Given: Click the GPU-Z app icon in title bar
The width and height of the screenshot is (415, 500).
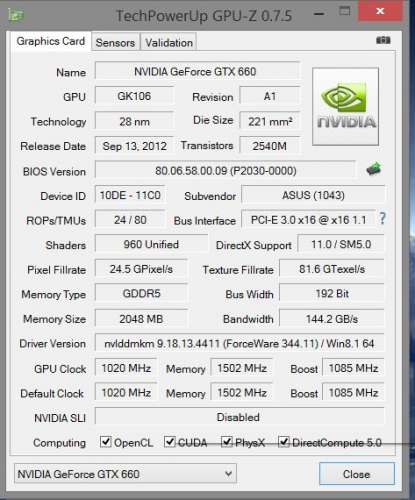Looking at the screenshot, I should coord(16,15).
